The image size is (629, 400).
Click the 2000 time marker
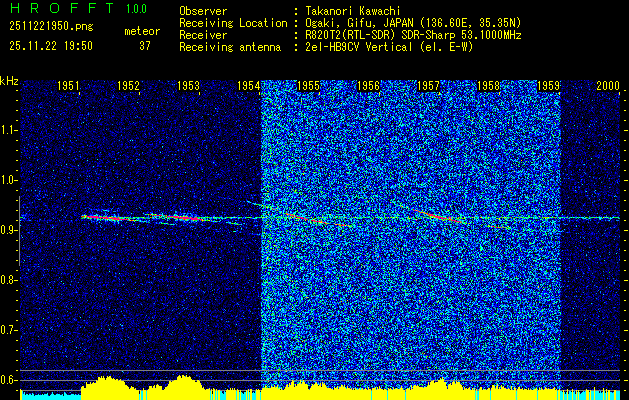point(608,86)
